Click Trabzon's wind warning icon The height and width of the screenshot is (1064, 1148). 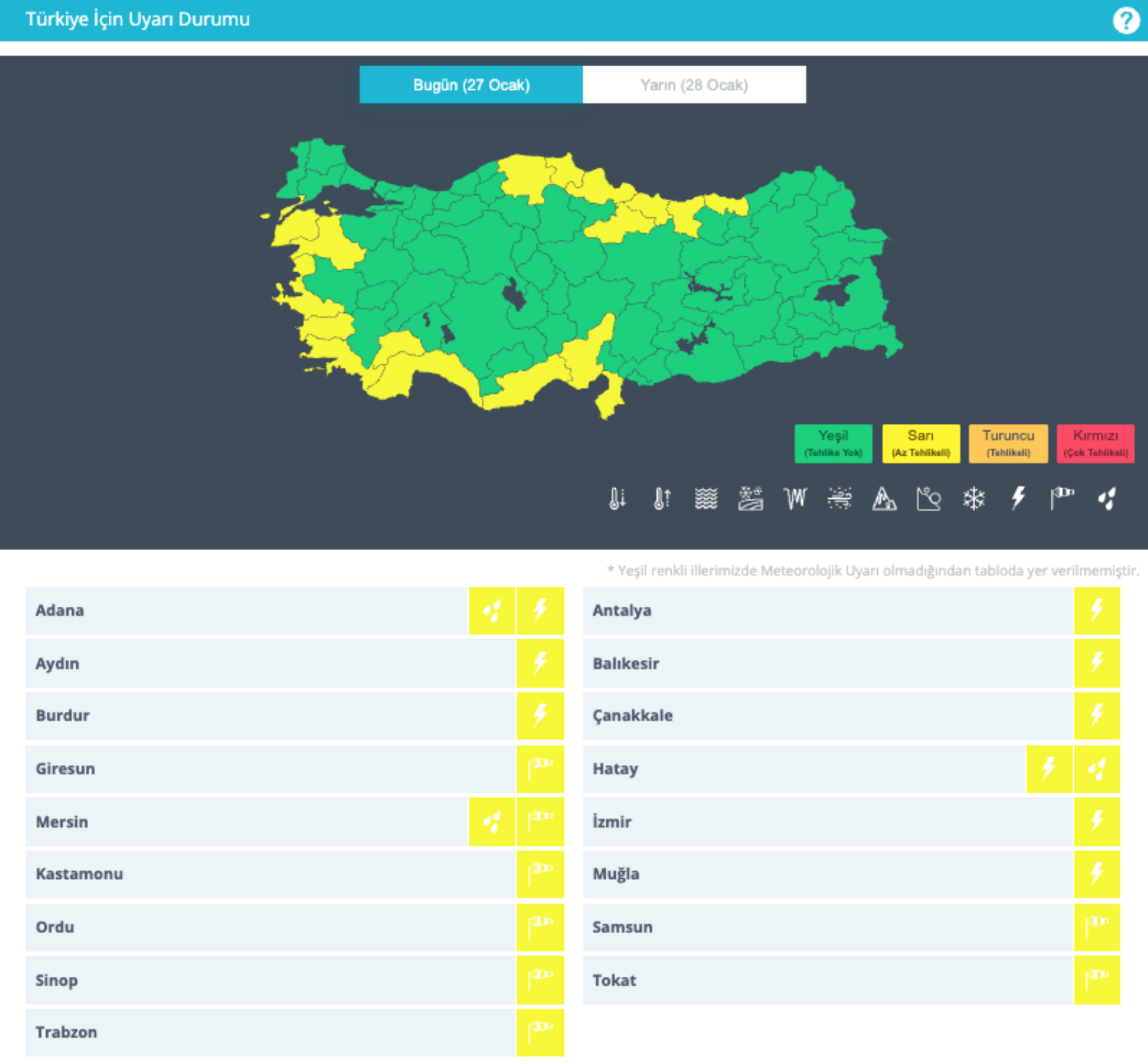click(x=540, y=1032)
